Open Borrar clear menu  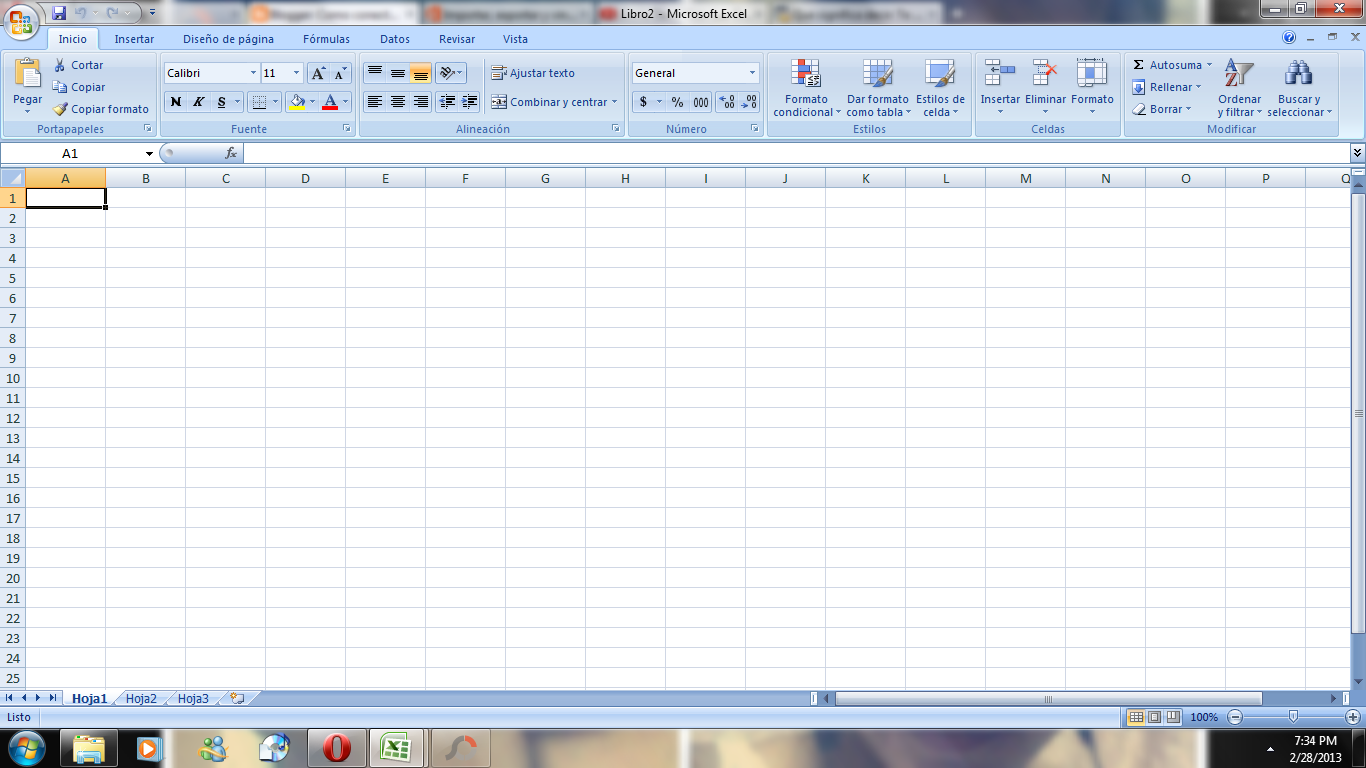pyautogui.click(x=1161, y=109)
